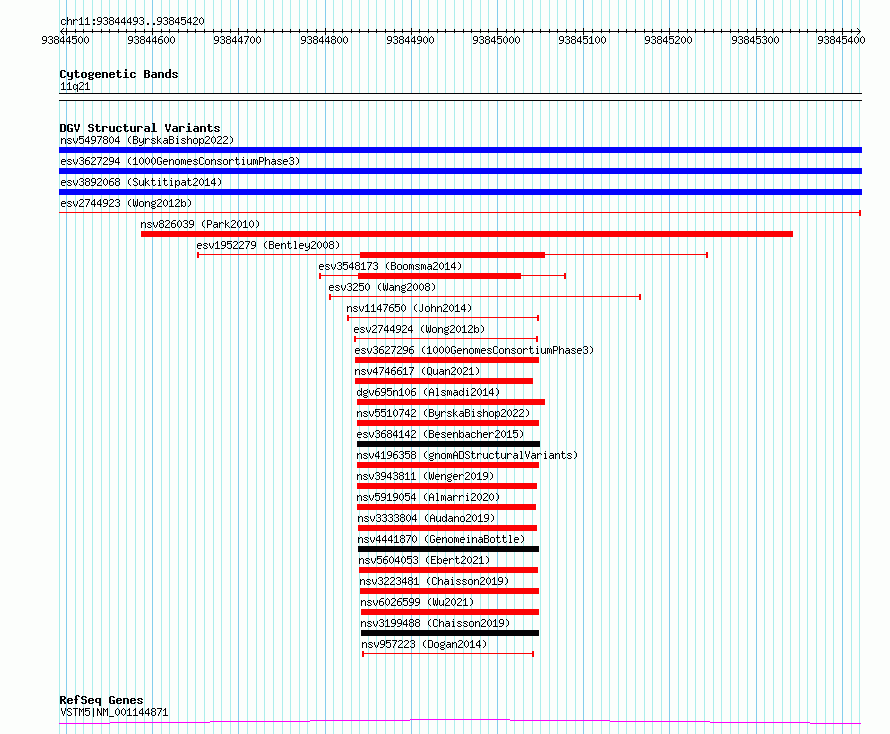Click the chr11:93844493..93845420 region label
This screenshot has width=890, height=734.
pos(132,22)
